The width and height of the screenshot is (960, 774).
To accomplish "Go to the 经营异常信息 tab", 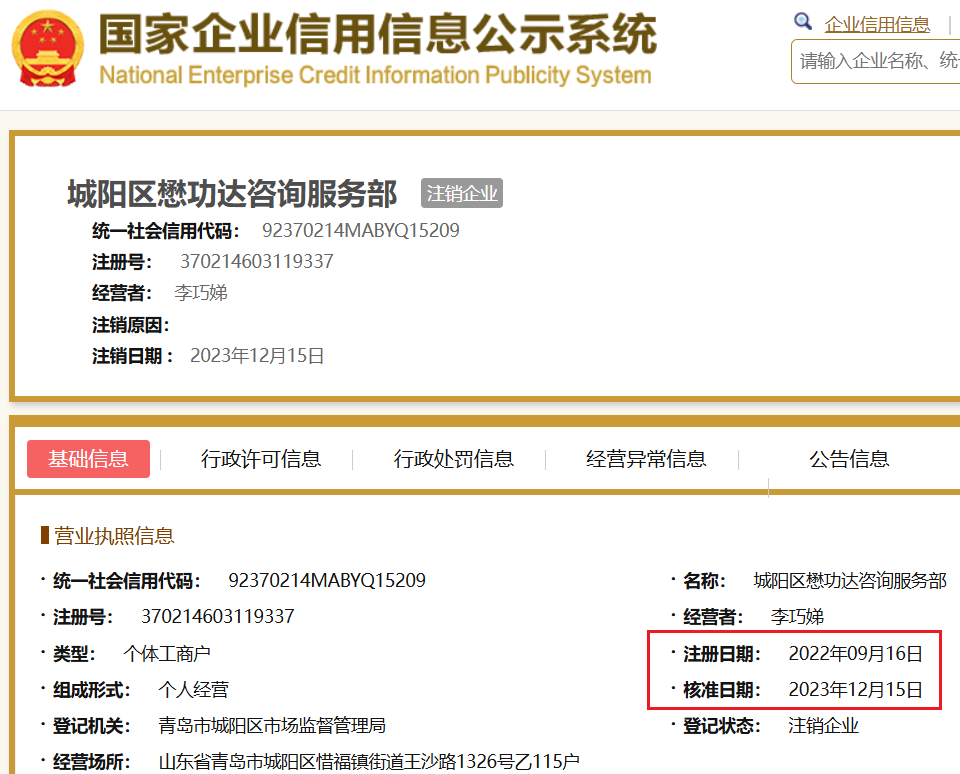I will pyautogui.click(x=646, y=459).
